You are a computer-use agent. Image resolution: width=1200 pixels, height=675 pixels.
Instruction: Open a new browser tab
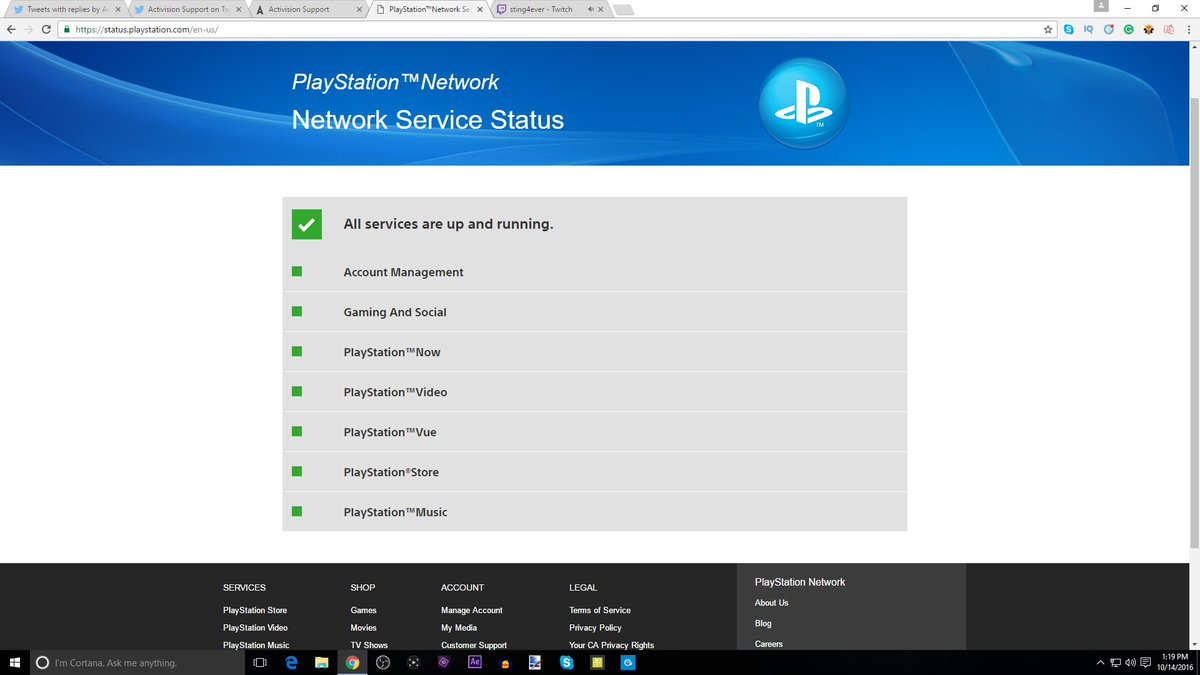[x=623, y=10]
